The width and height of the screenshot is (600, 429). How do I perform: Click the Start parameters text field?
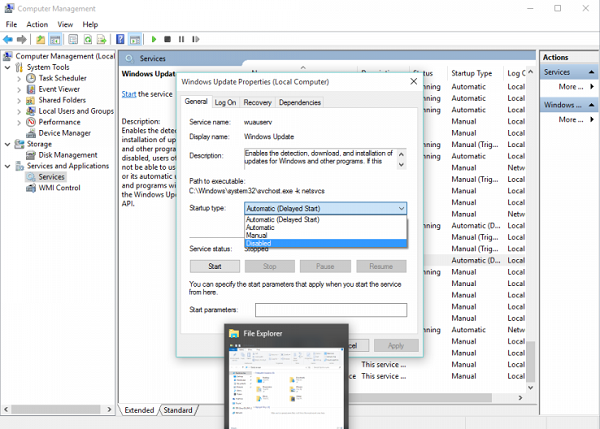[330, 310]
